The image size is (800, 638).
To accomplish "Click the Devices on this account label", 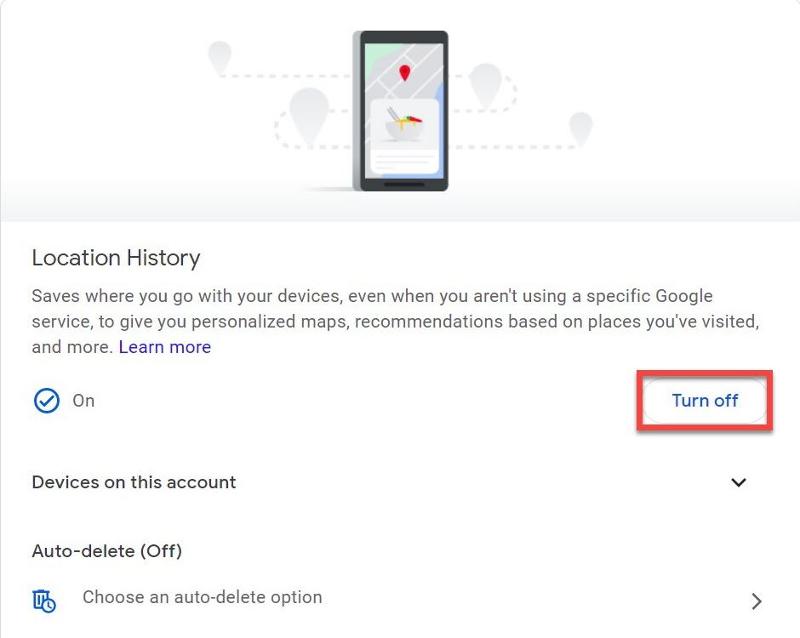I will click(x=134, y=482).
